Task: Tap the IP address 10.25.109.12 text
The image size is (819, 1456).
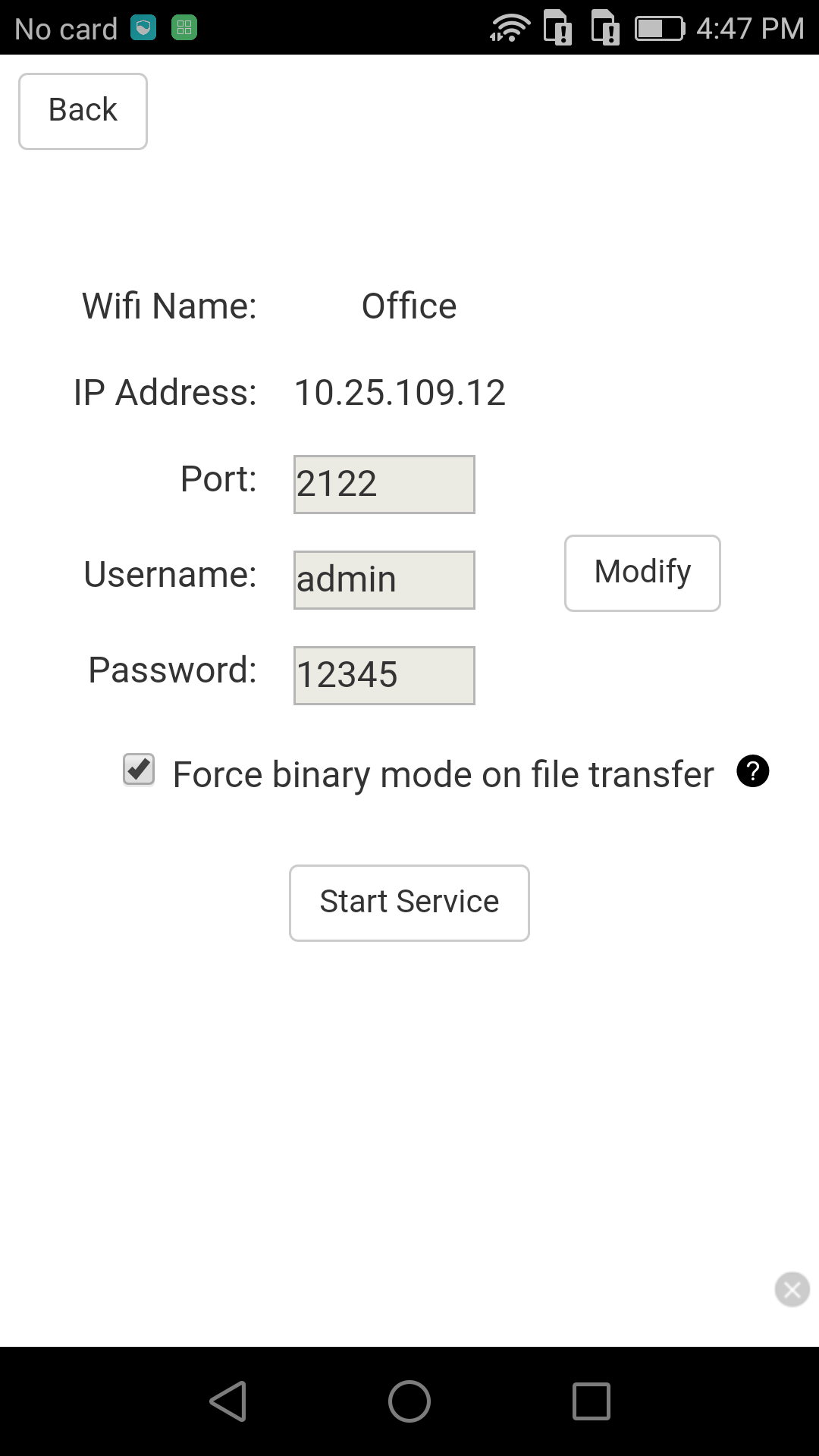Action: click(400, 393)
